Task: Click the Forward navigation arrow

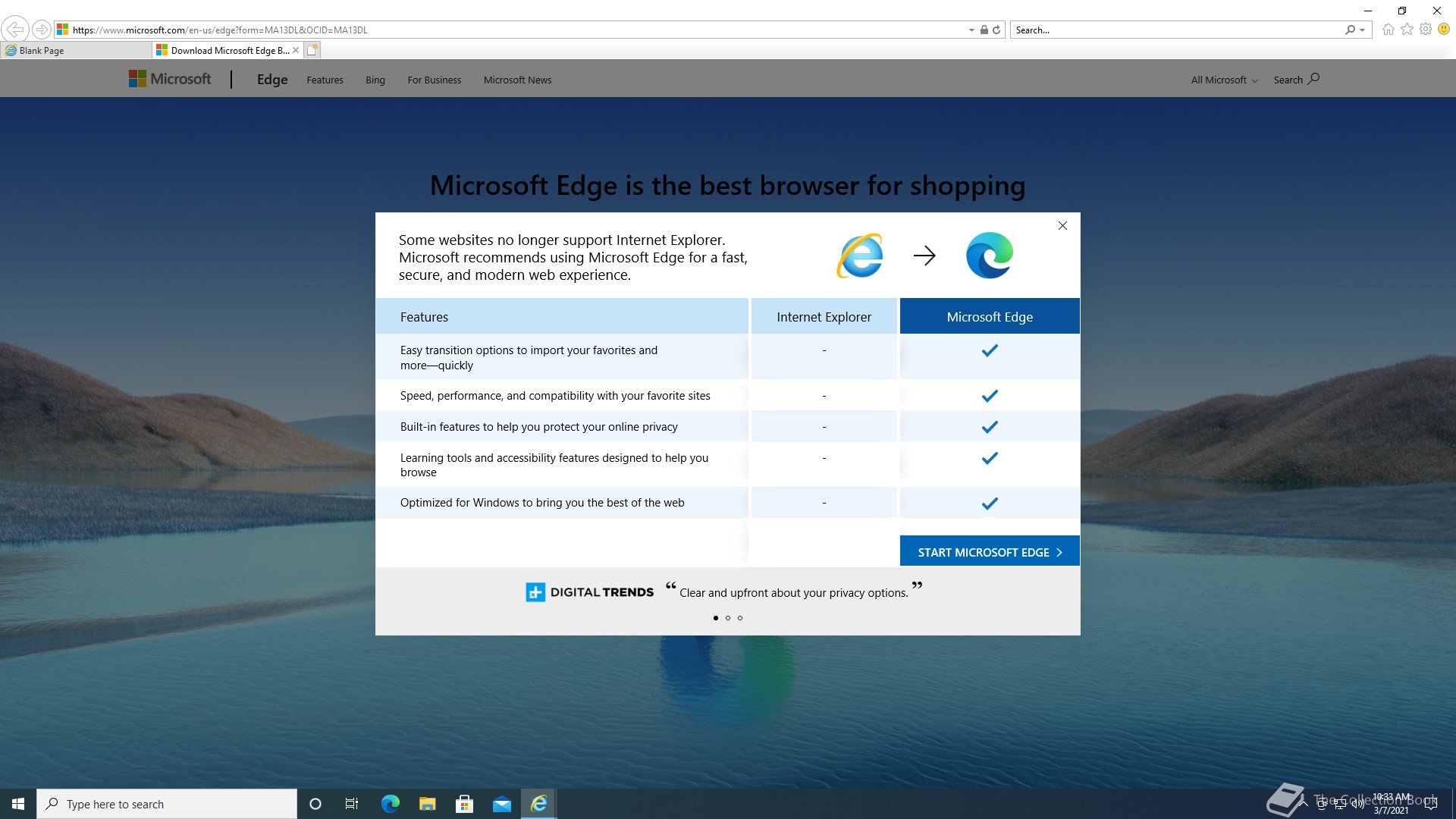Action: (x=42, y=30)
